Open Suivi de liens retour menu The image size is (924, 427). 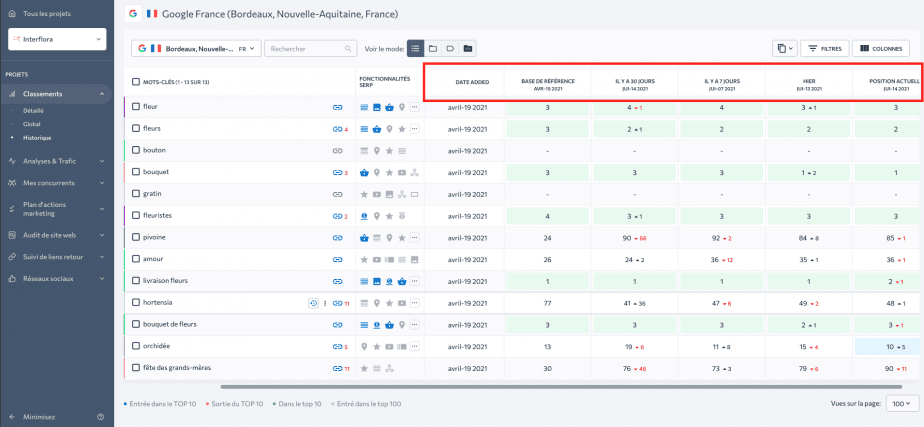coord(55,257)
